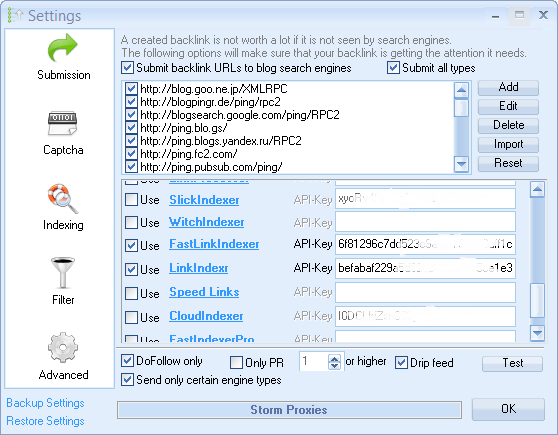Uncheck the blogsearch.google.com ping URL
558x435 pixels.
[x=131, y=115]
